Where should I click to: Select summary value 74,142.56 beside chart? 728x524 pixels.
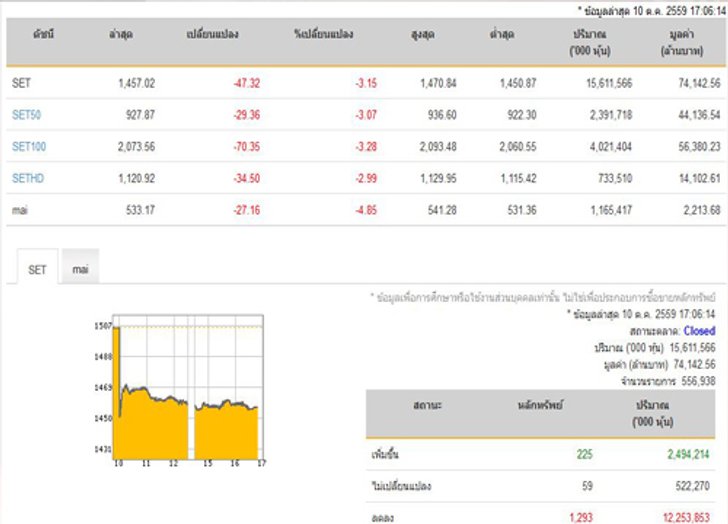pos(694,364)
